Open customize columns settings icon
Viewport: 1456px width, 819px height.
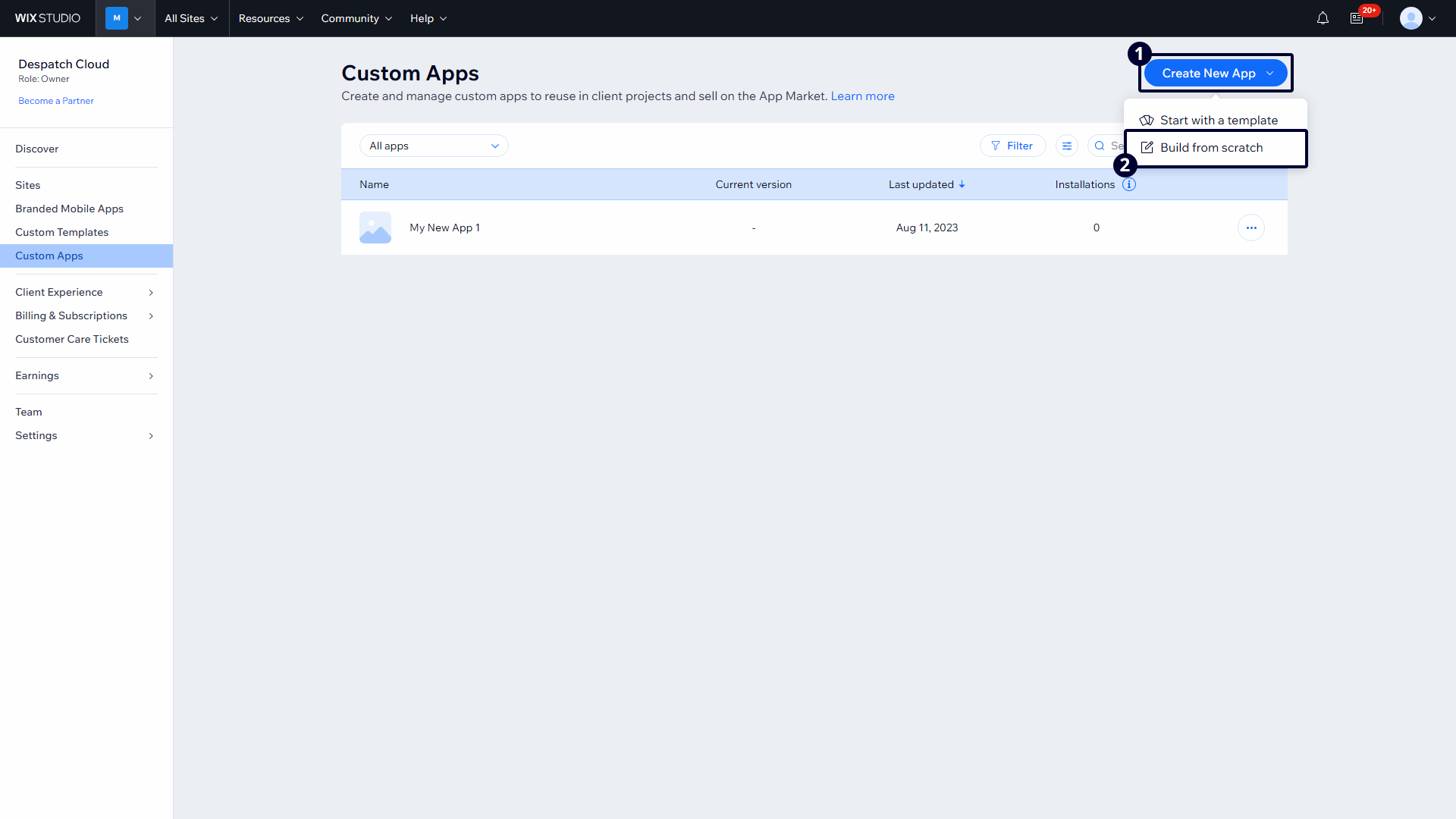tap(1067, 146)
